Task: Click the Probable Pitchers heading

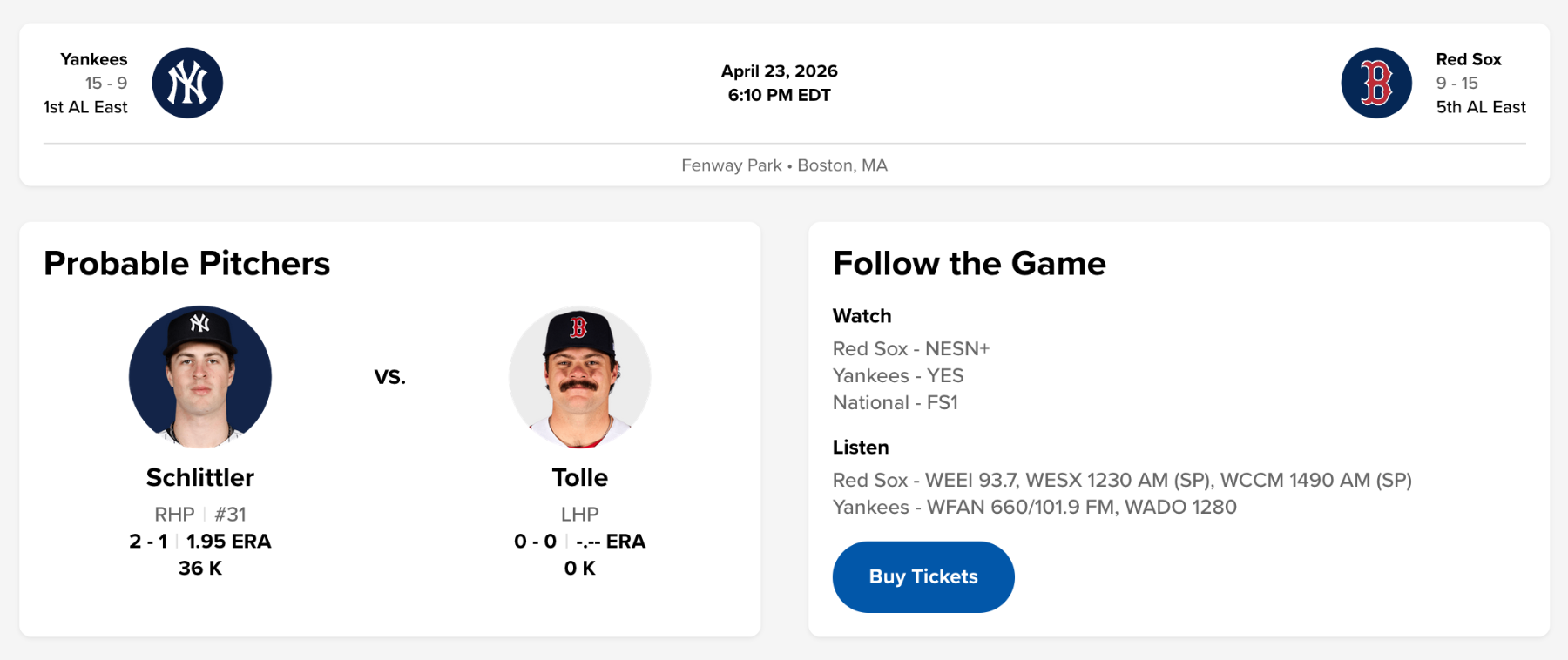Action: [x=186, y=263]
